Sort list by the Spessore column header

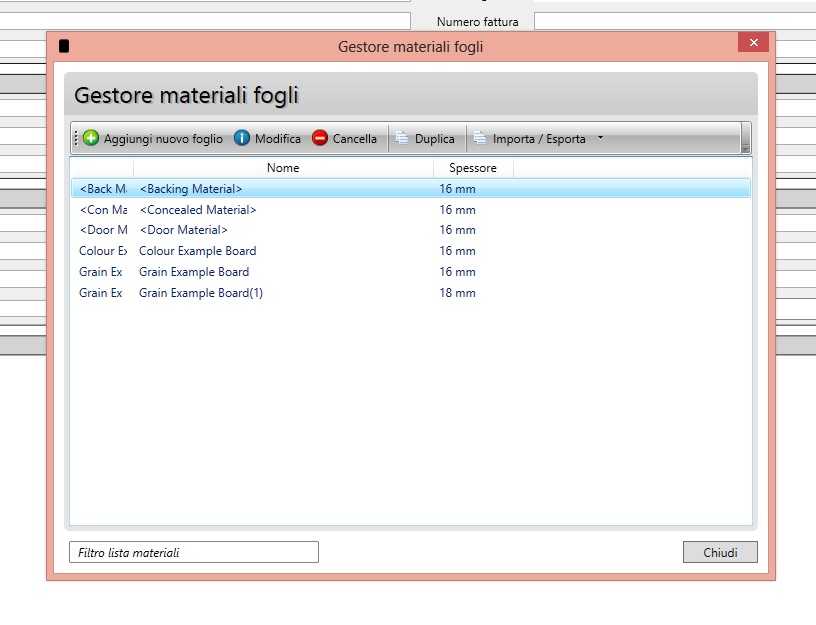coord(473,168)
